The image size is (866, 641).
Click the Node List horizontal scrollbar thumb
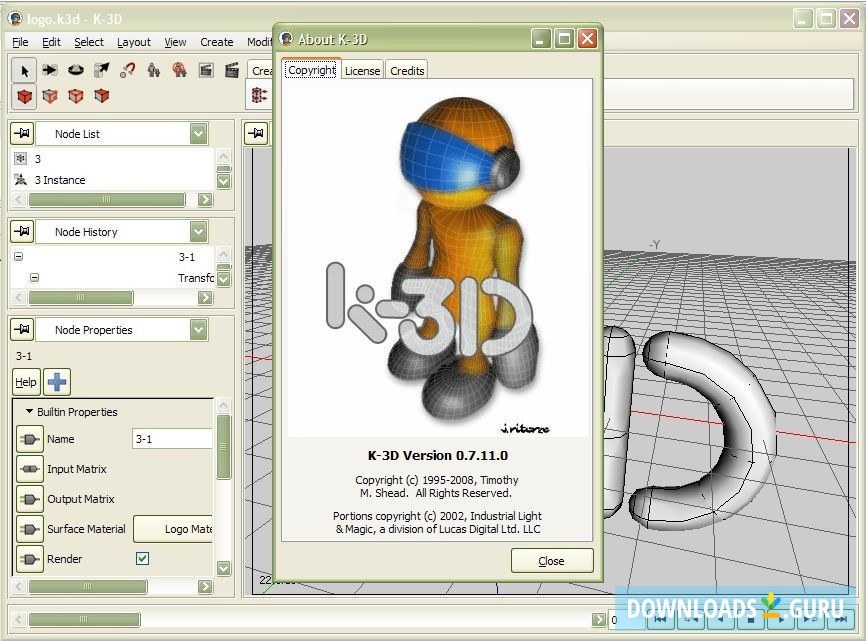pos(107,199)
